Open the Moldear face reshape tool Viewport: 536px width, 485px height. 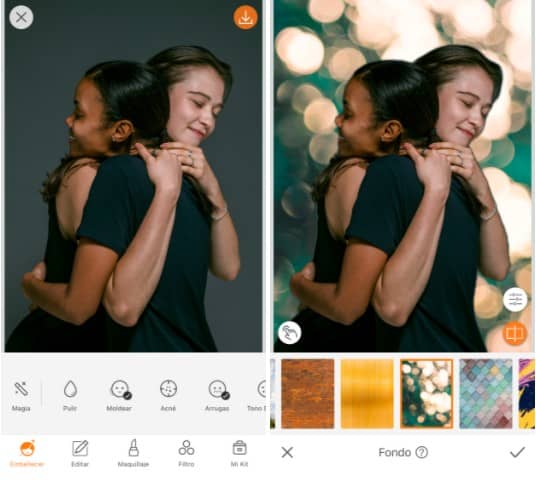[119, 395]
